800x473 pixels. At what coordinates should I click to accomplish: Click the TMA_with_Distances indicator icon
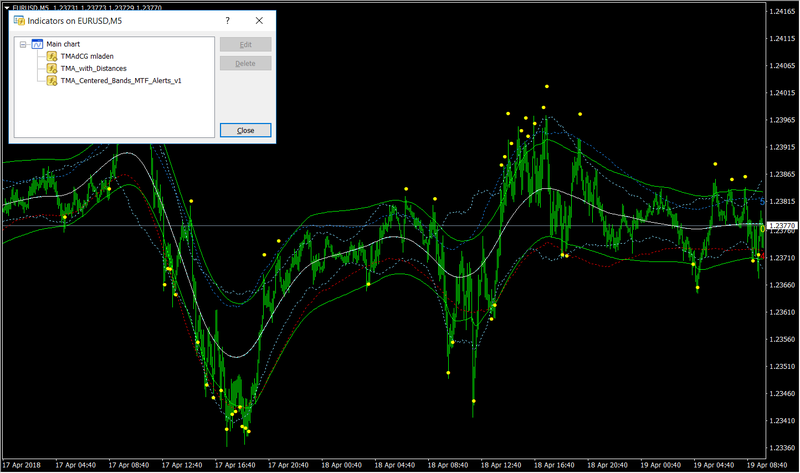pyautogui.click(x=52, y=68)
